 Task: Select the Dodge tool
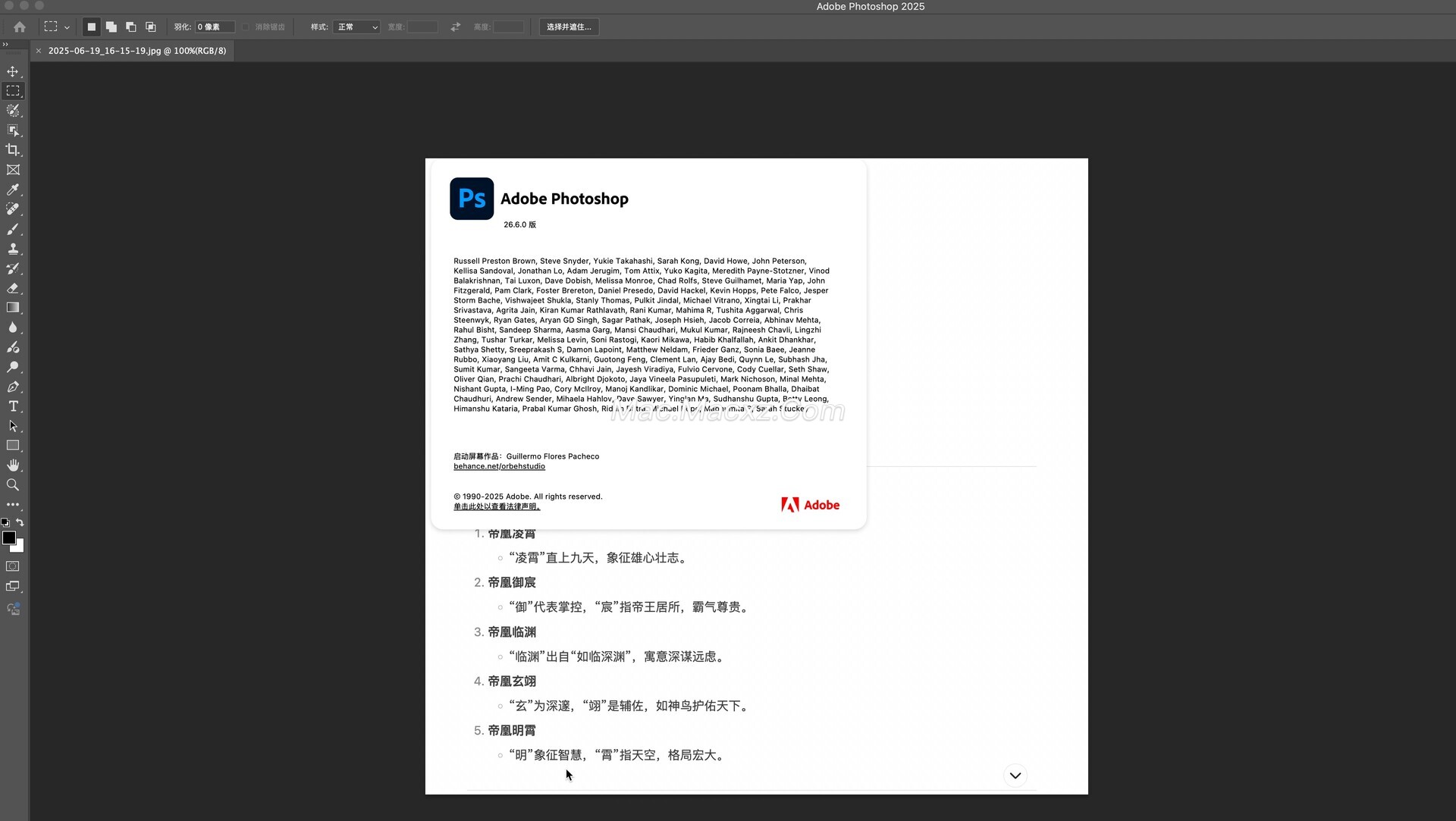tap(13, 367)
